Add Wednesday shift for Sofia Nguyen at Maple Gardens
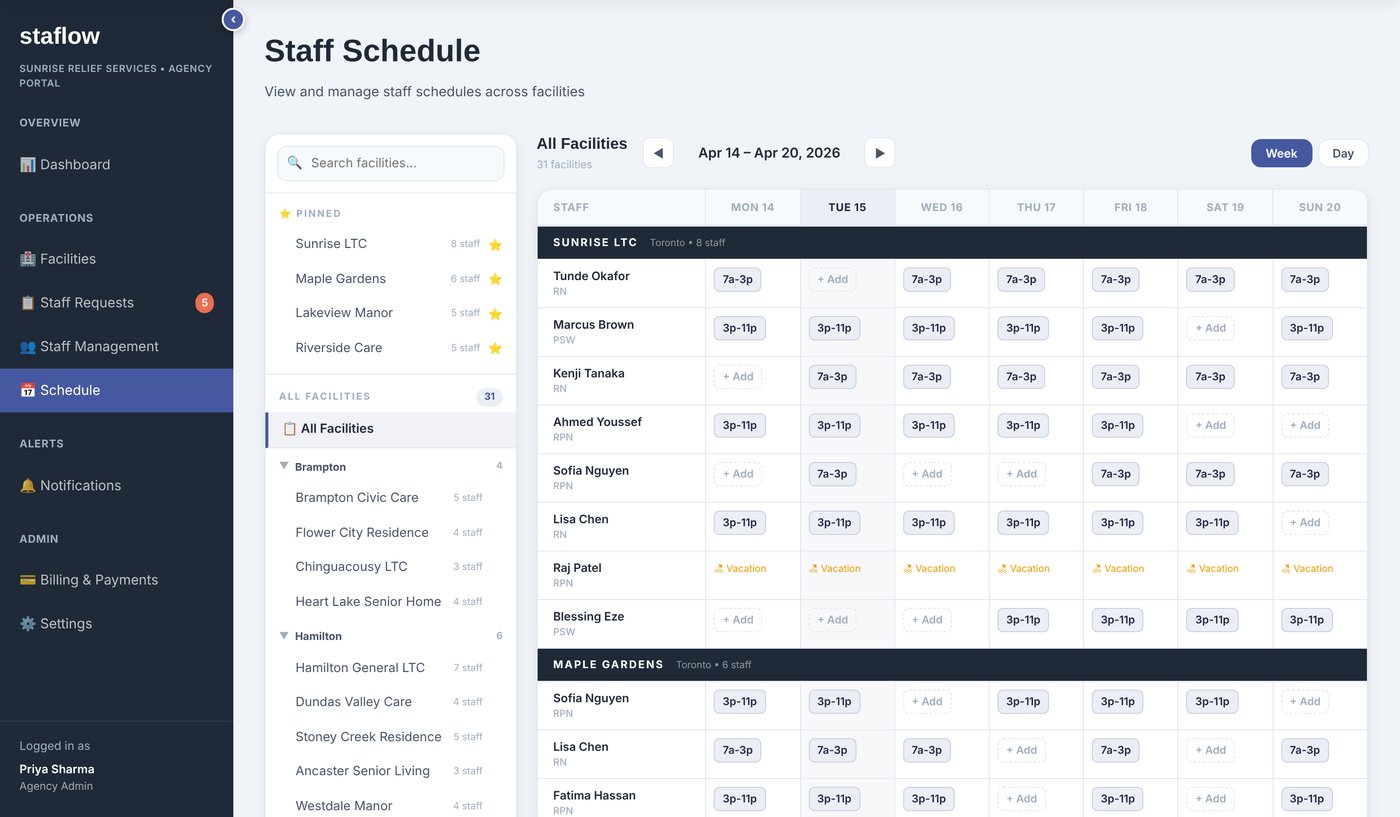The height and width of the screenshot is (817, 1400). tap(927, 702)
